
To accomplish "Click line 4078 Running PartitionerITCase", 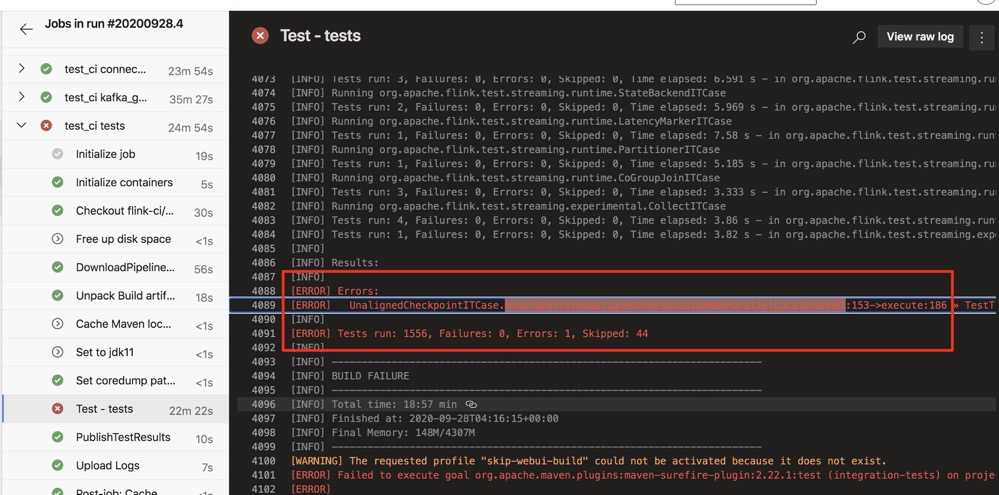I will click(505, 149).
